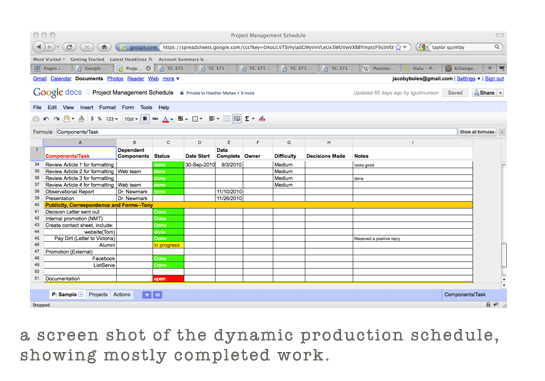Click the all sheets list icon
This screenshot has height=381, width=545.
tap(157, 295)
